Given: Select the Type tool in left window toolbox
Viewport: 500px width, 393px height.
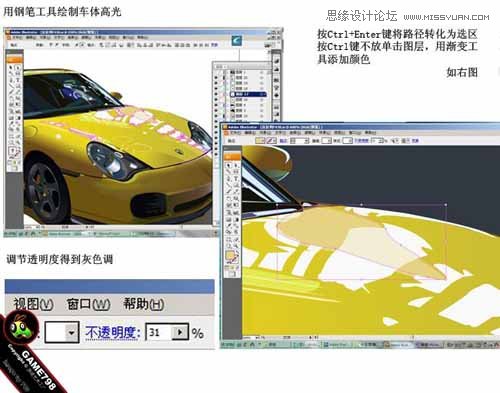Looking at the screenshot, I should coord(17,80).
